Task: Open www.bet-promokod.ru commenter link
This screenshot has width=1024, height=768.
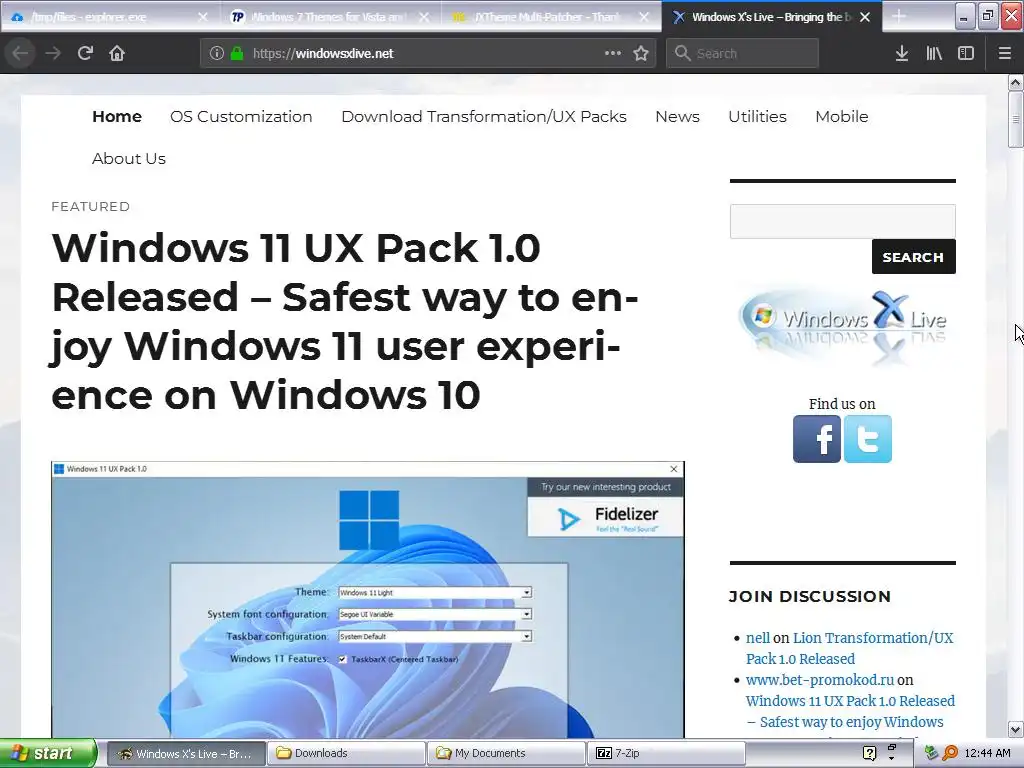Action: pos(820,680)
